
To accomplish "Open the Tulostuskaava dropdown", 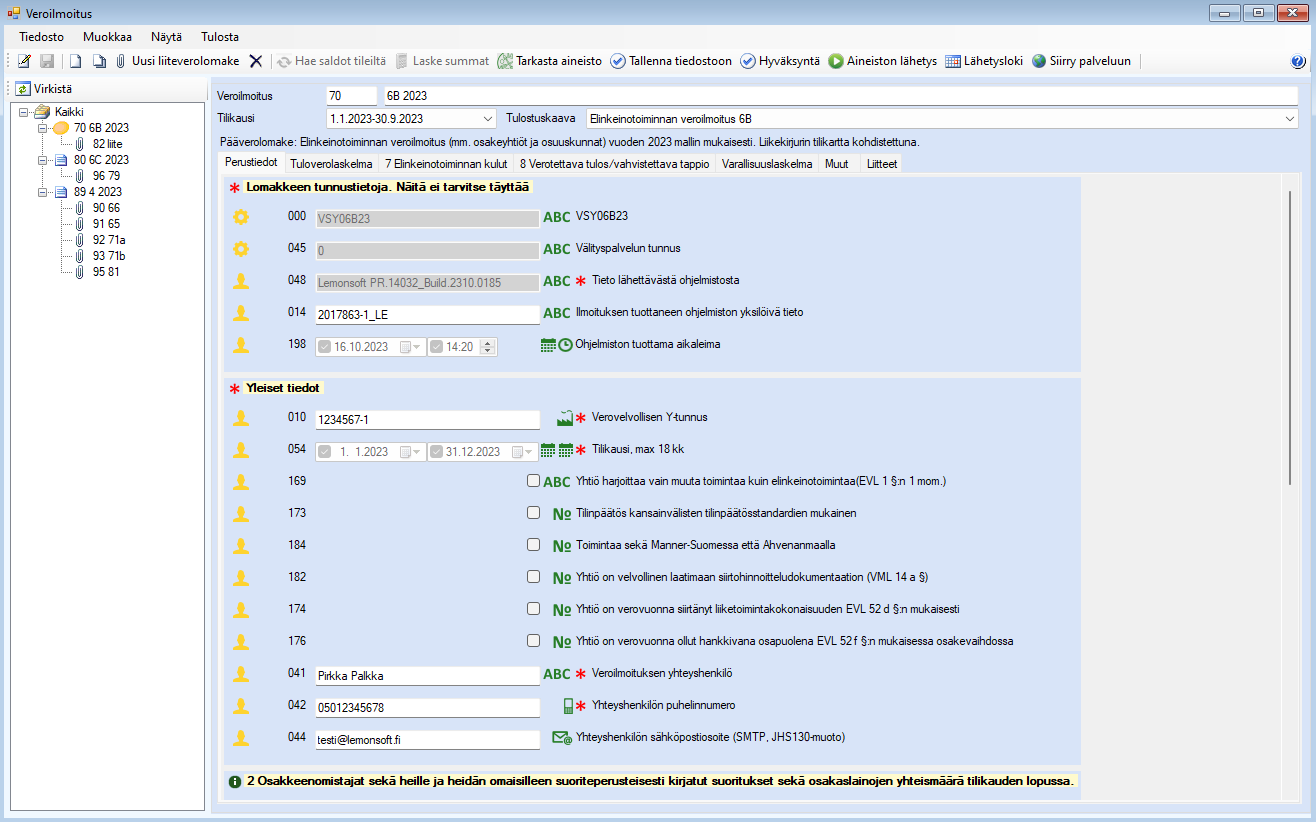I will [1289, 118].
